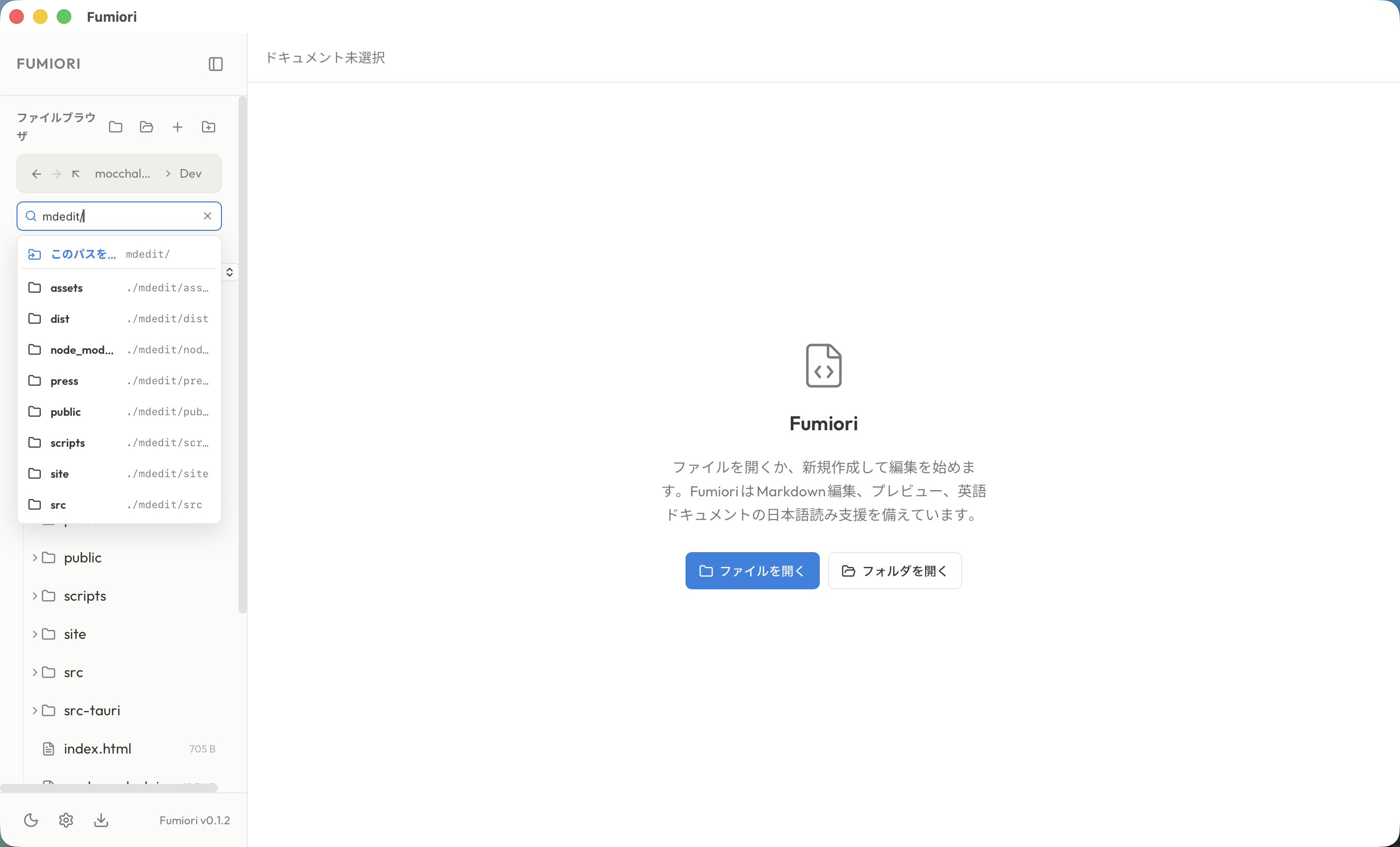Screen dimensions: 1400x847
Task: Expand the public folder chevron in tree
Action: pos(35,558)
